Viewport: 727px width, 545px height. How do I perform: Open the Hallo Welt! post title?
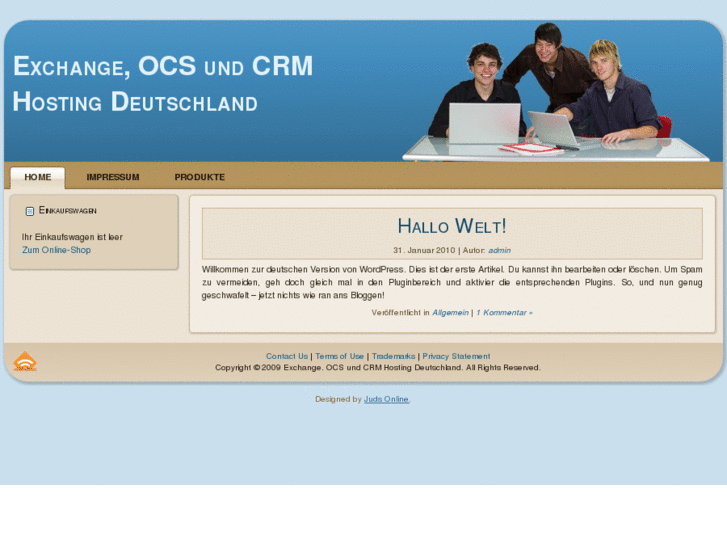pos(452,226)
